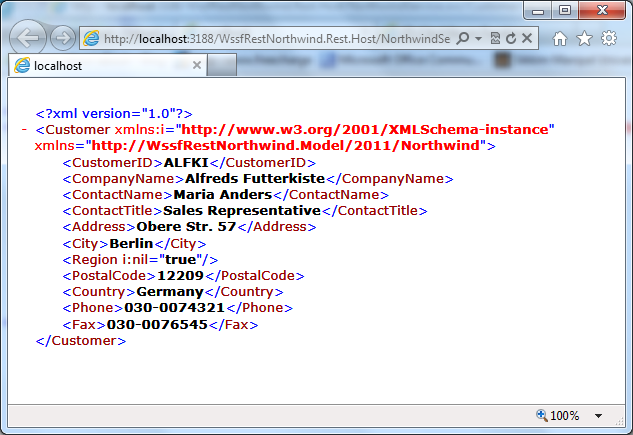
Task: Minimize the browser window
Action: [x=538, y=11]
